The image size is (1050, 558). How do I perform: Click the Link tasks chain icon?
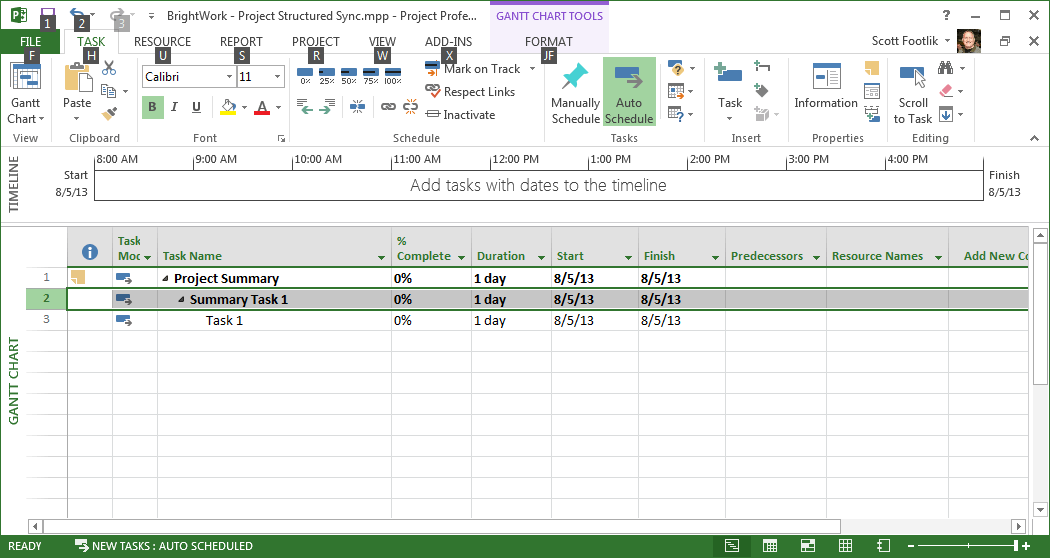[388, 107]
